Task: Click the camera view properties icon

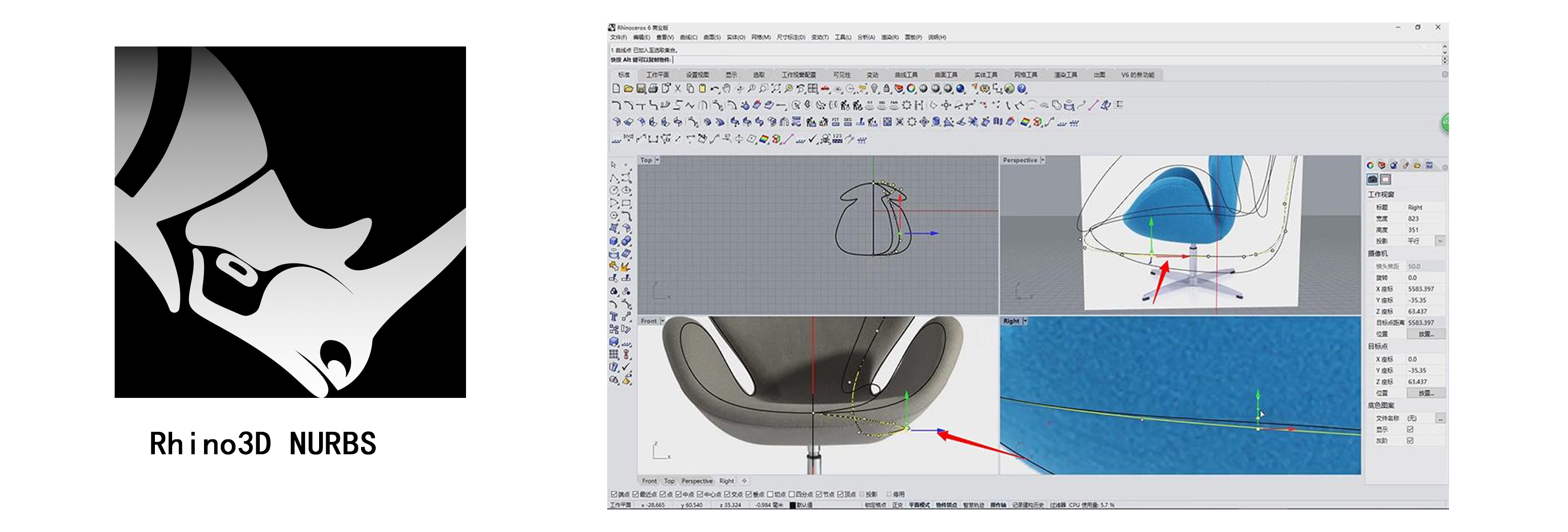Action: (x=1373, y=179)
